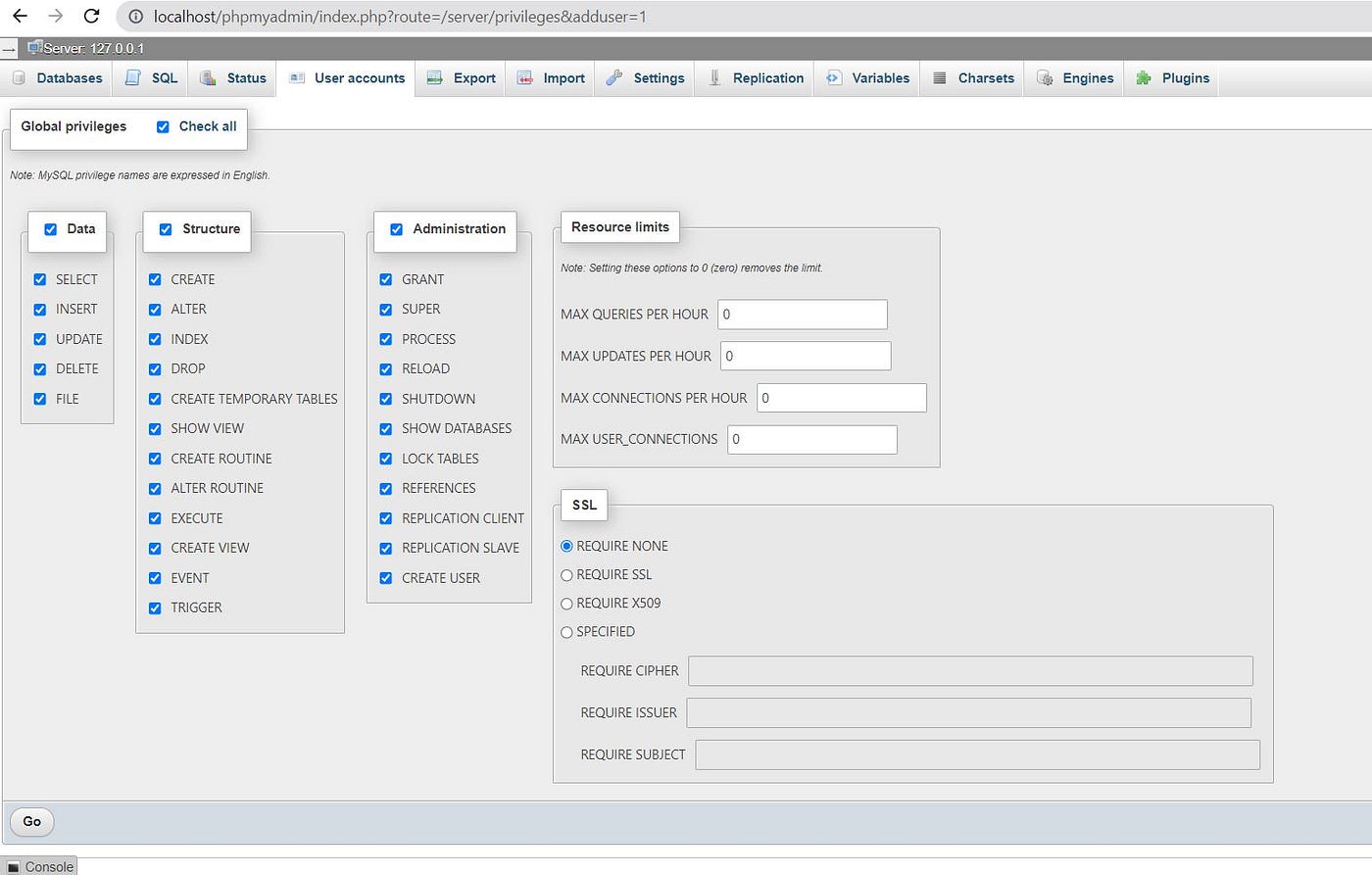Switch to the SQL tab

coord(152,78)
